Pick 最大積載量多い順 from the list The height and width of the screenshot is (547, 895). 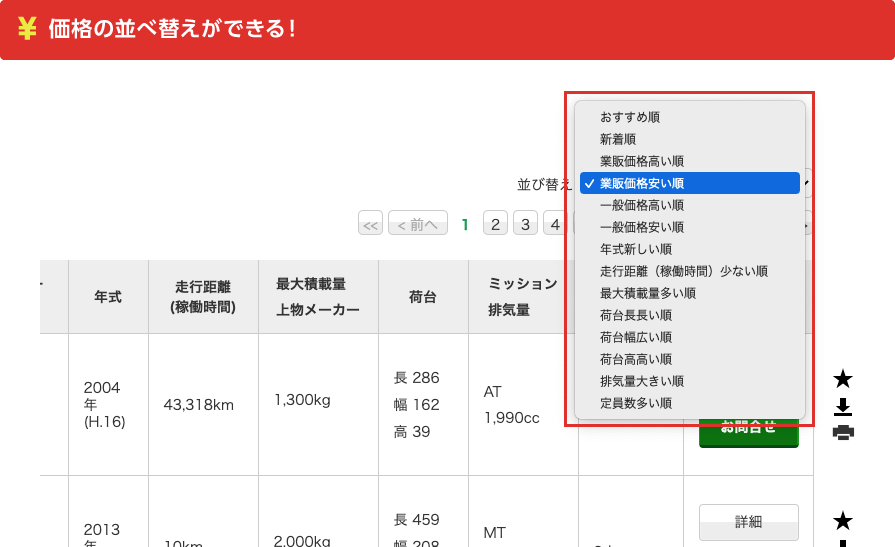647,293
